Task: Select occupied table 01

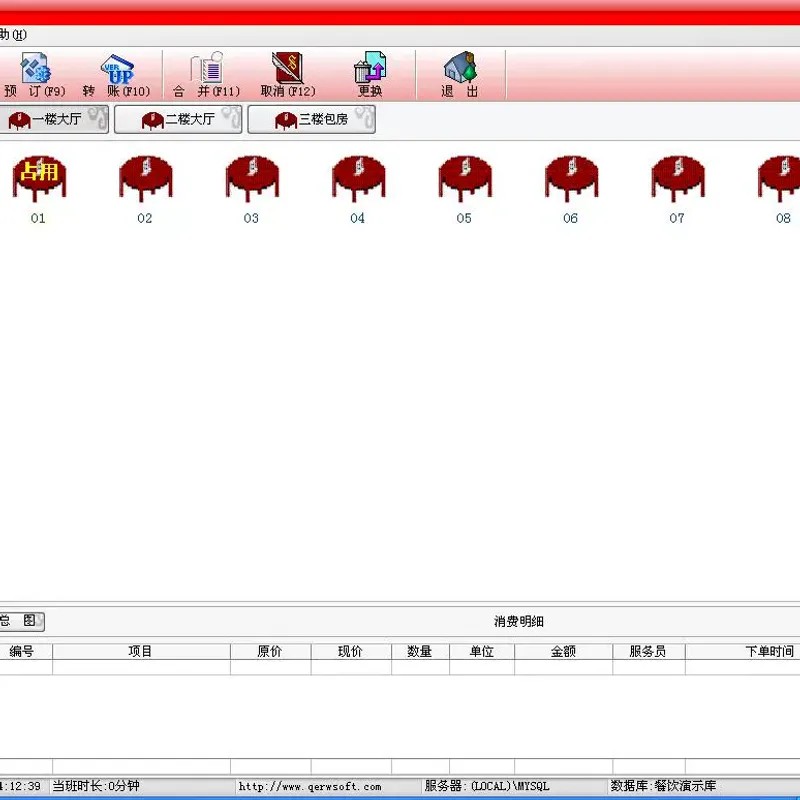Action: coord(39,190)
